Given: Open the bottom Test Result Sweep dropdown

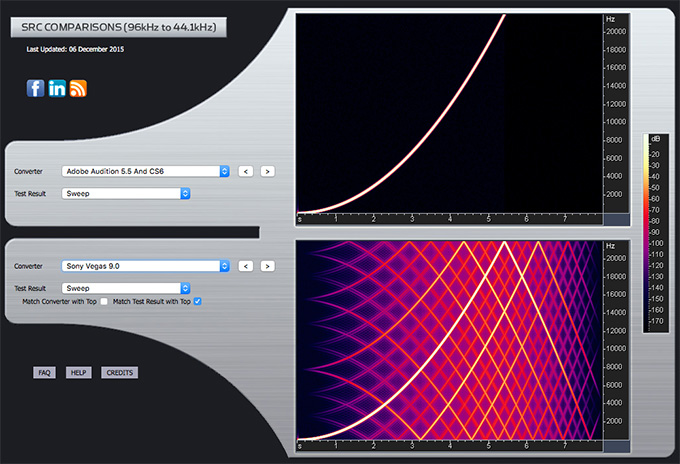Looking at the screenshot, I should coord(126,288).
